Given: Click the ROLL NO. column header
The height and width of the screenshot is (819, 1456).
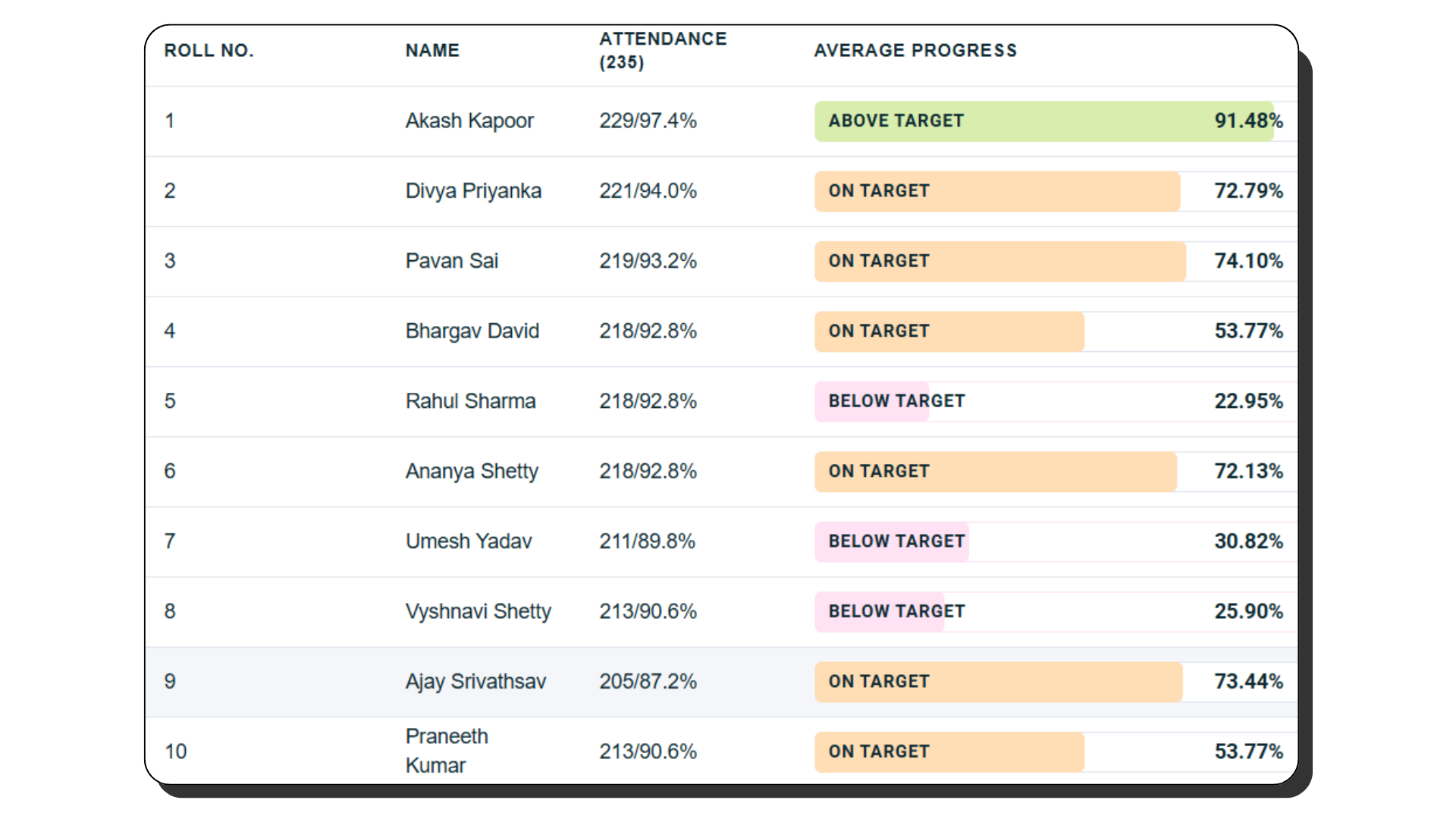Looking at the screenshot, I should pos(209,51).
